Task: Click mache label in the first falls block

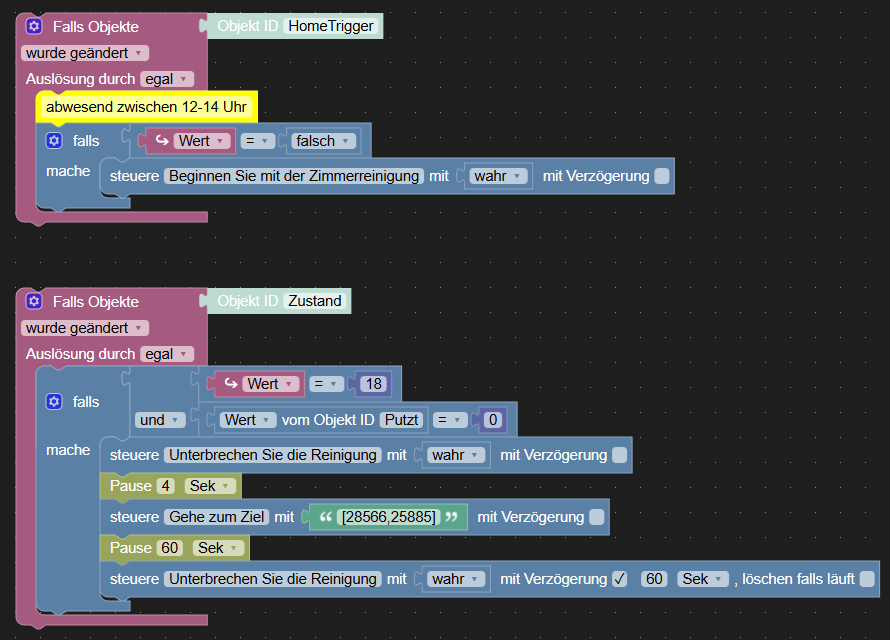Action: click(x=68, y=171)
